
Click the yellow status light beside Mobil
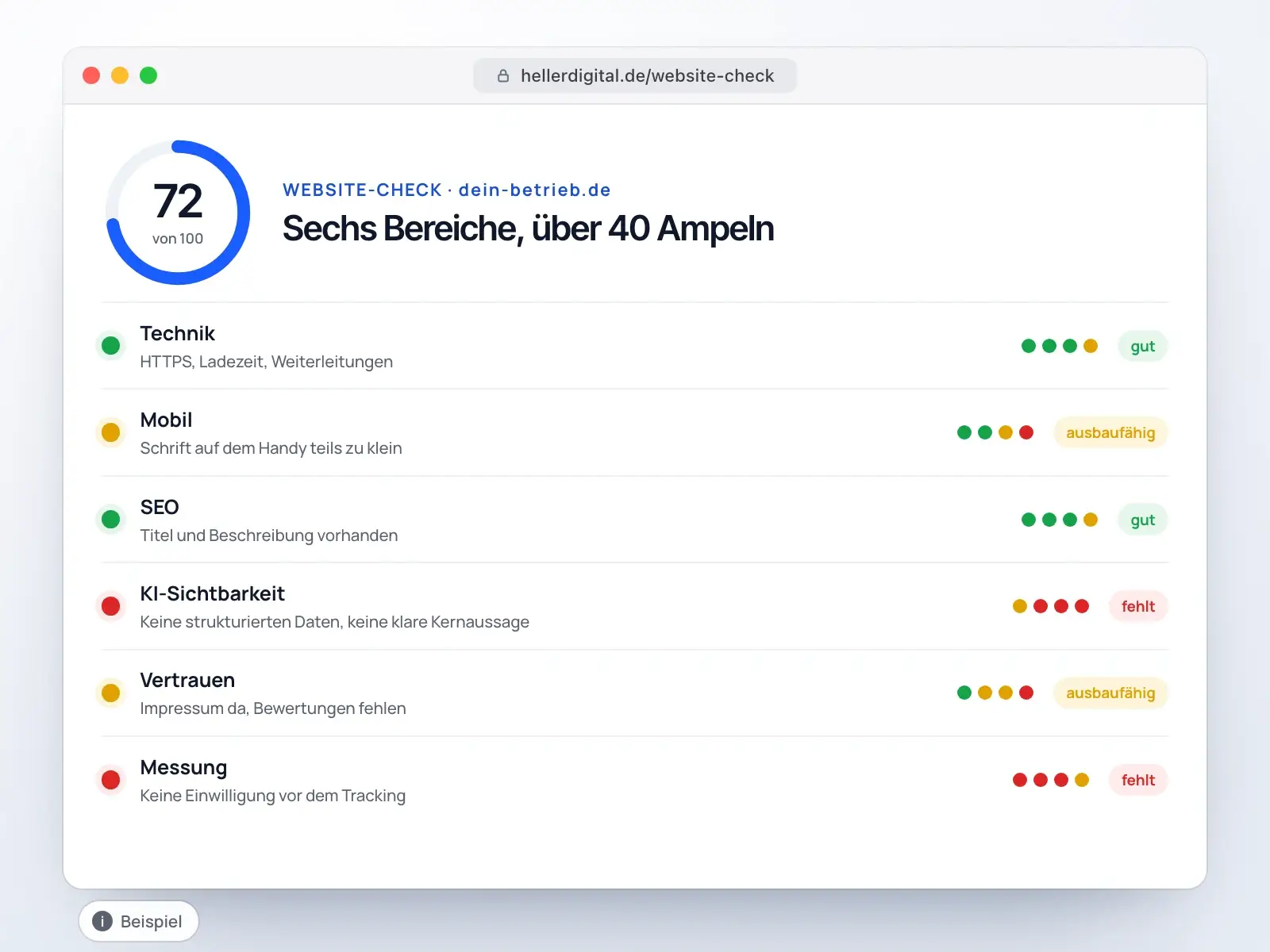point(111,432)
